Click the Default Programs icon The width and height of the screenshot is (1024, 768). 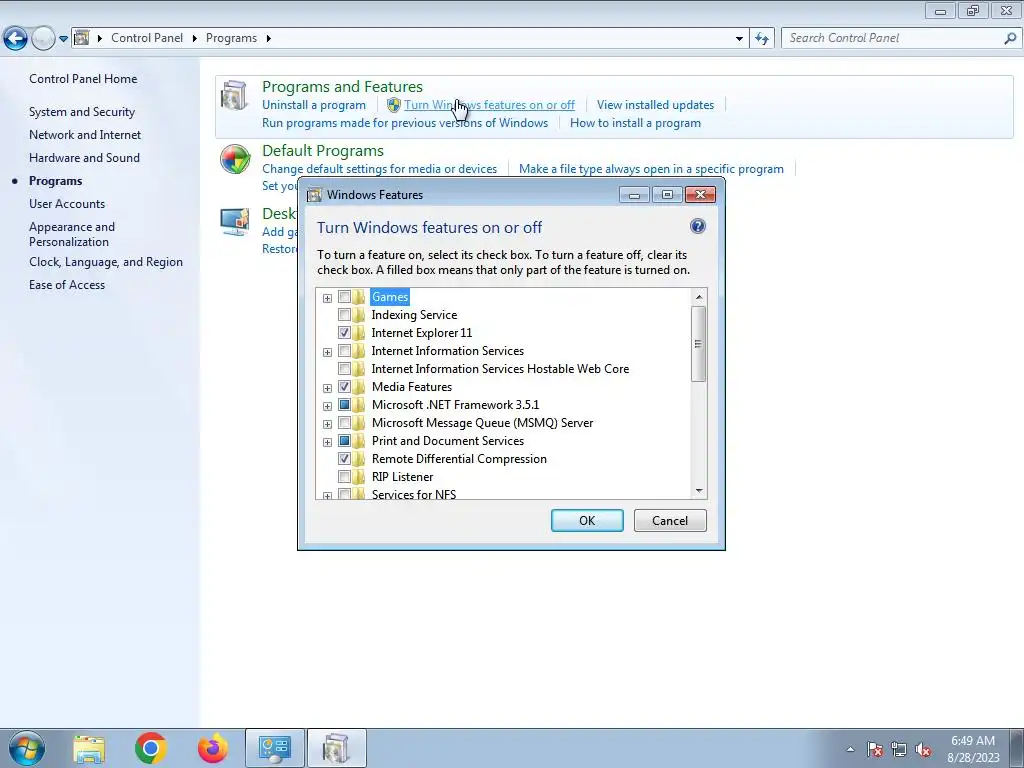tap(235, 159)
